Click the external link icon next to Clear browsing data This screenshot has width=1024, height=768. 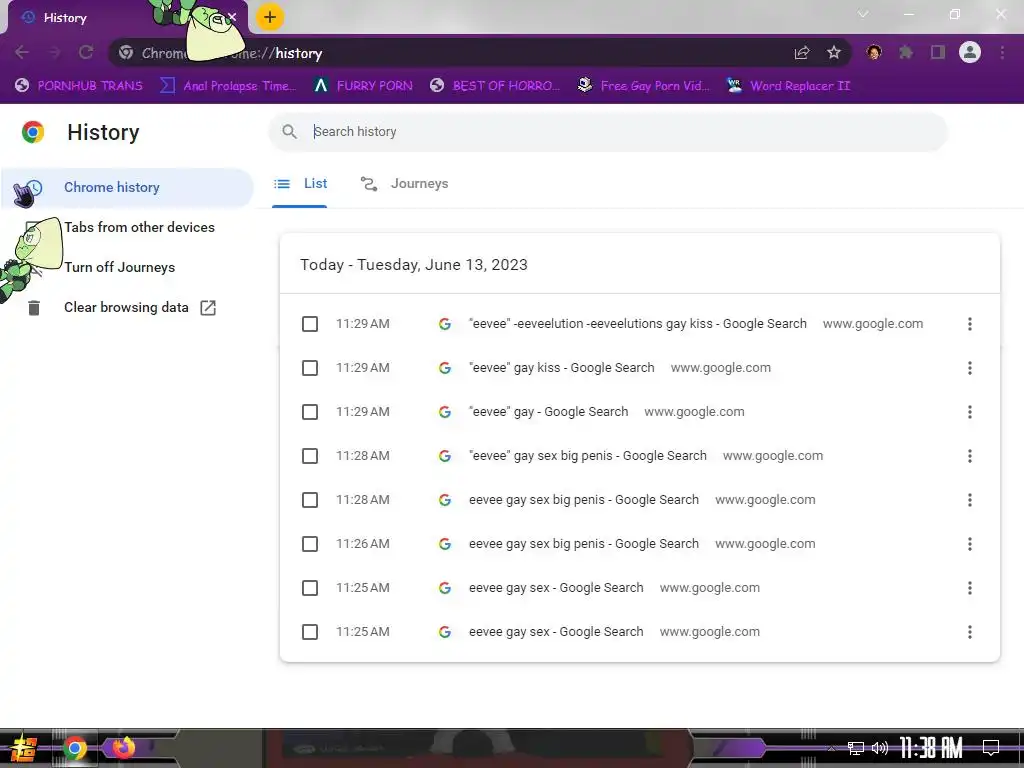pyautogui.click(x=208, y=308)
